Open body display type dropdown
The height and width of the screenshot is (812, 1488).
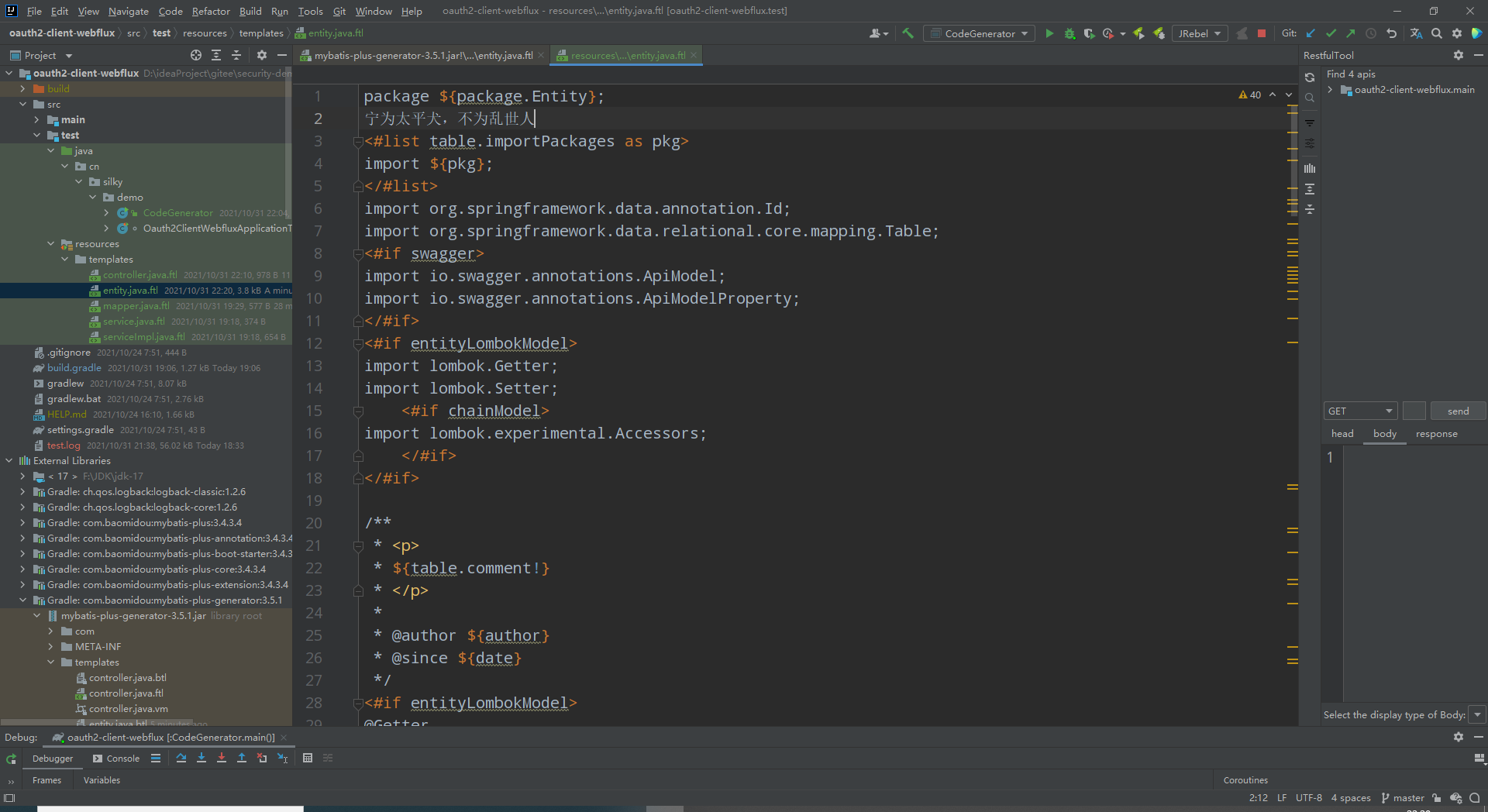(1477, 714)
